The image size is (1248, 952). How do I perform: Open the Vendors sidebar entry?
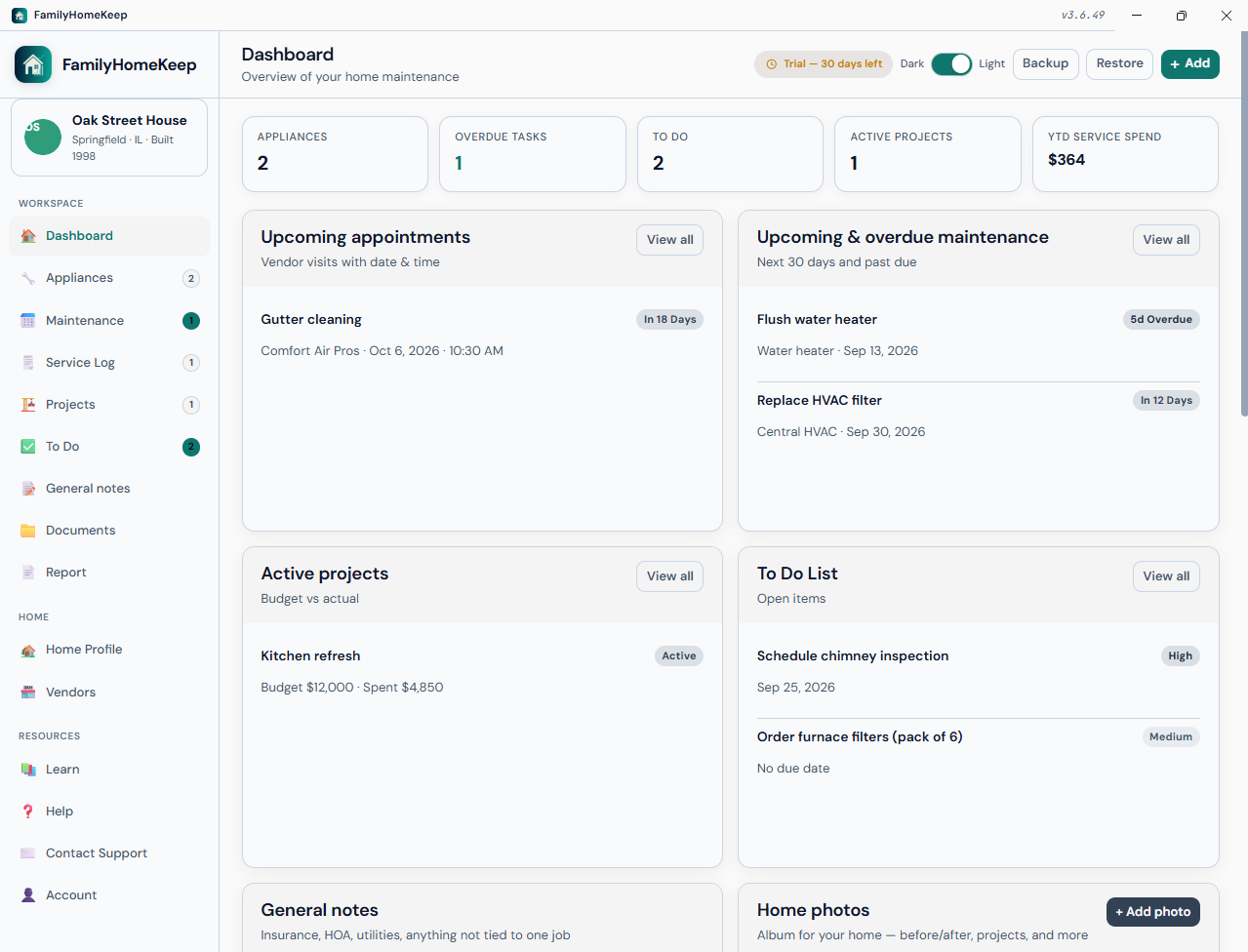pos(109,693)
